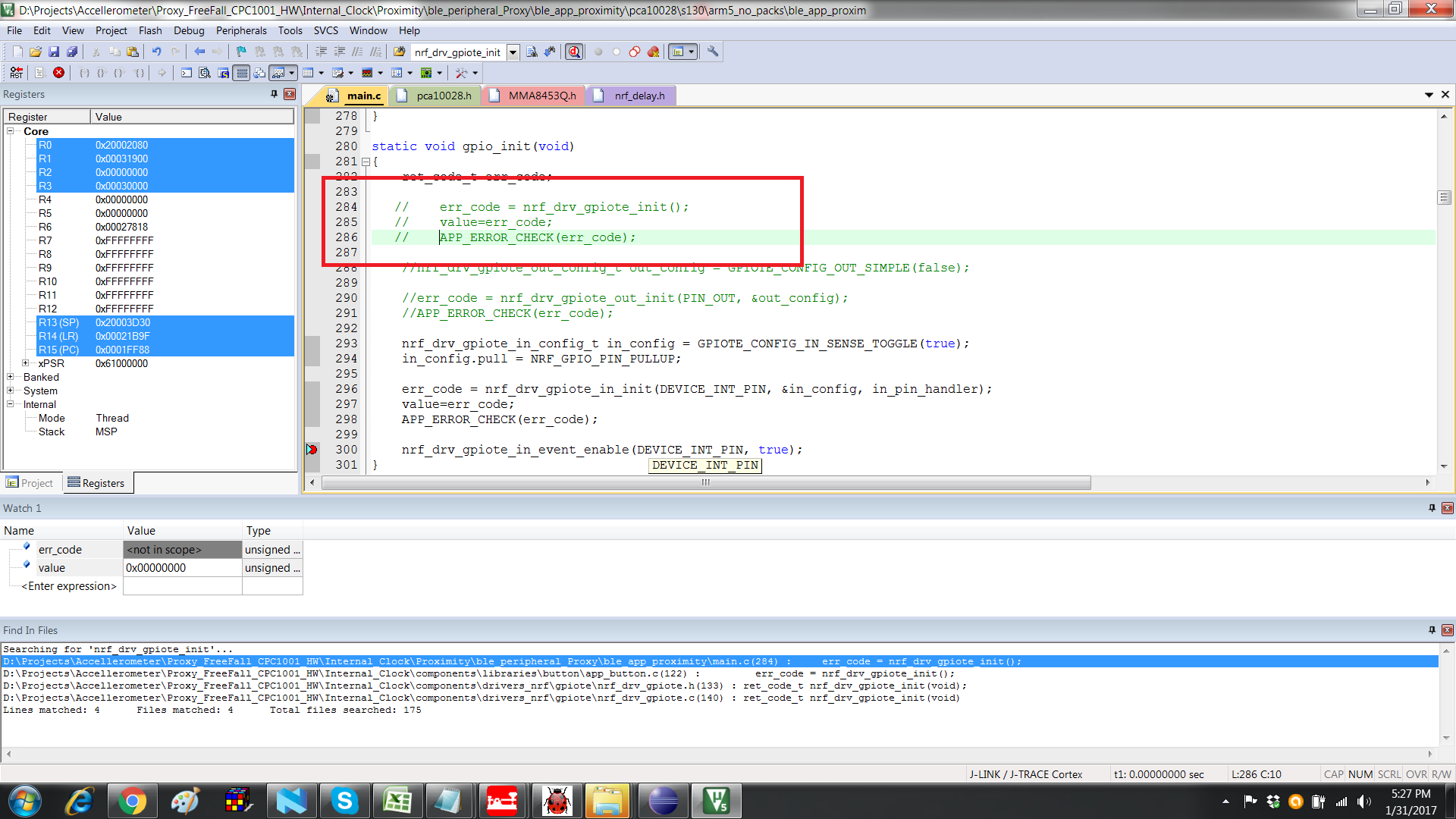Click the Enter expression watch field
The height and width of the screenshot is (819, 1456).
[69, 586]
